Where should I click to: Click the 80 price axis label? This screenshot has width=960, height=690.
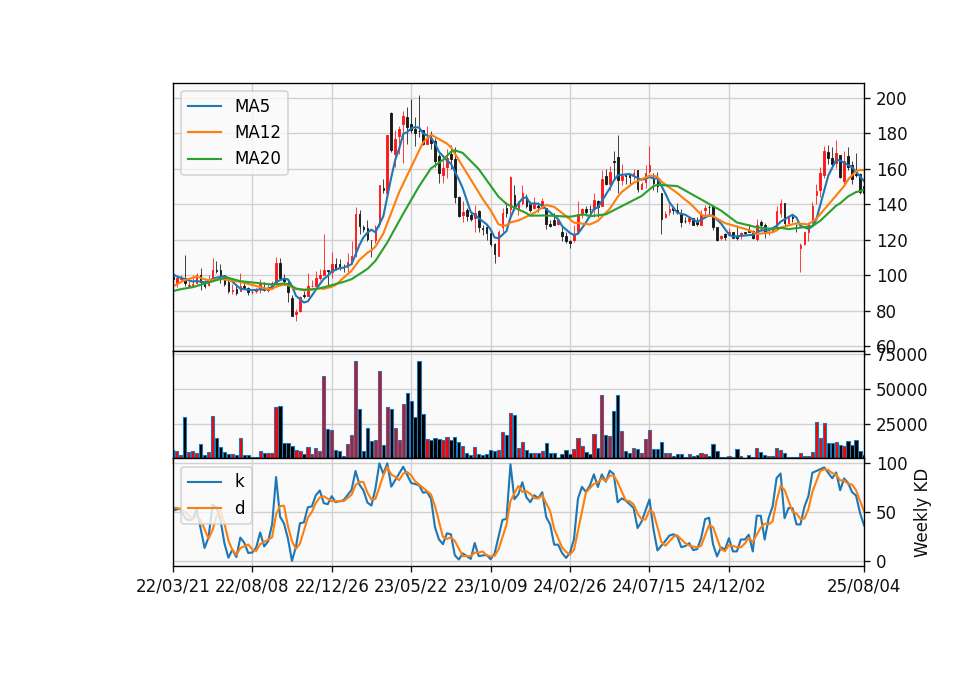coord(886,312)
